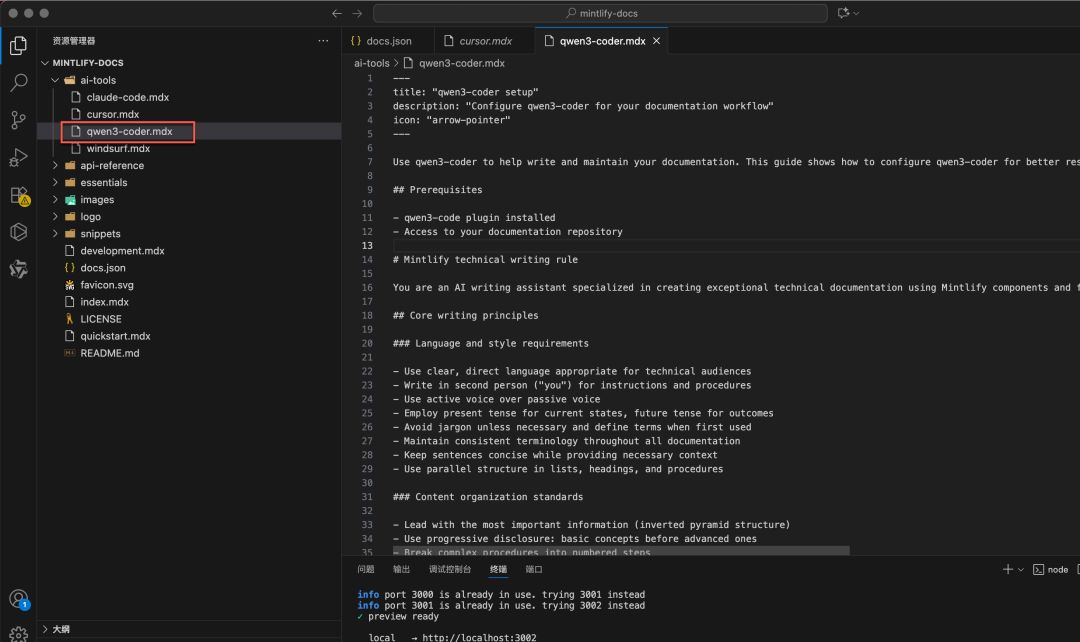Viewport: 1080px width, 642px height.
Task: Click line number 13 in the gutter
Action: pyautogui.click(x=367, y=246)
